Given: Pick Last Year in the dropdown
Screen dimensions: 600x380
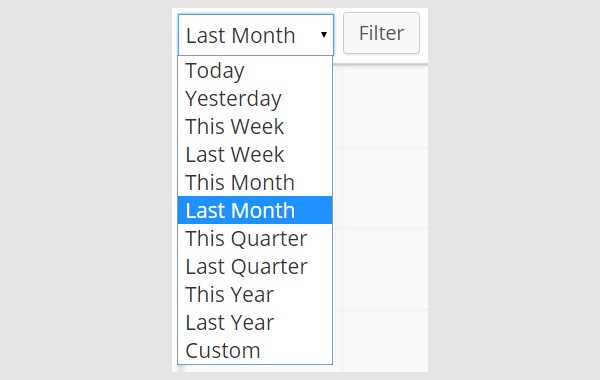Looking at the screenshot, I should coord(255,322).
